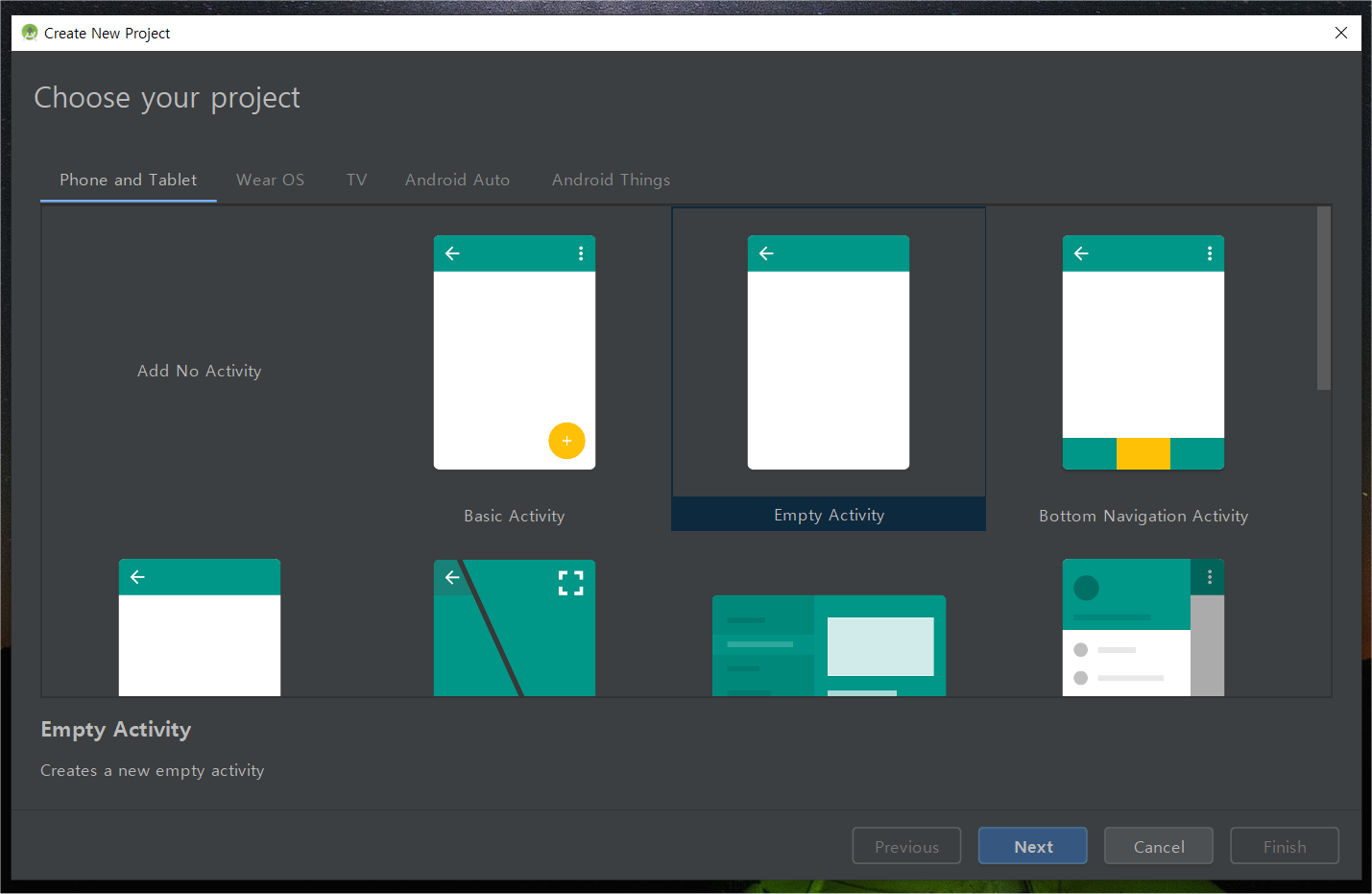Image resolution: width=1372 pixels, height=894 pixels.
Task: Open the Android Things tab
Action: coord(612,180)
